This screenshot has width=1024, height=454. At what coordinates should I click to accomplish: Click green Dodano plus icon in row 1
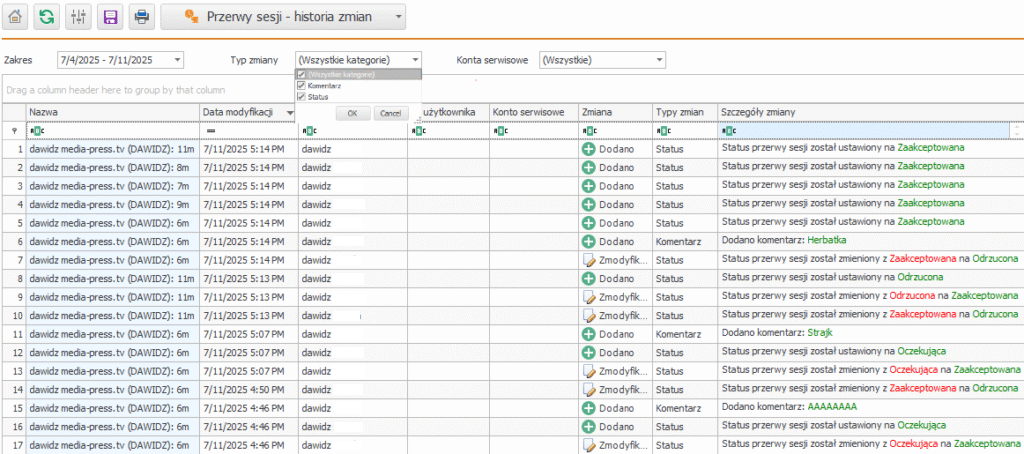coord(589,149)
